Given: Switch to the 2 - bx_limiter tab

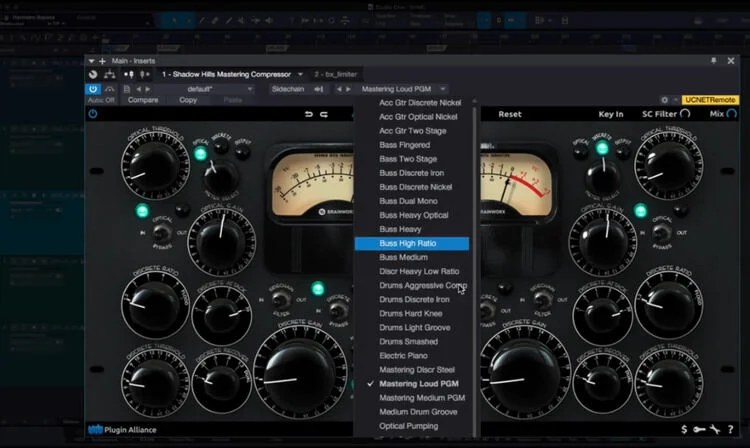Looking at the screenshot, I should (x=336, y=74).
